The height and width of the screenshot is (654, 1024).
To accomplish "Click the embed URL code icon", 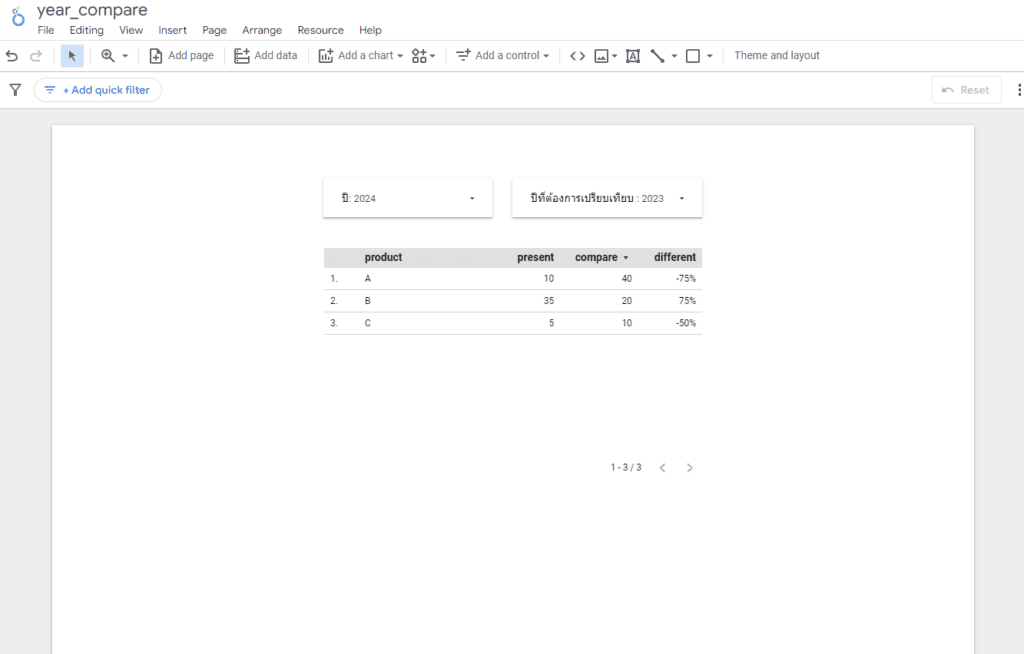I will click(x=577, y=56).
